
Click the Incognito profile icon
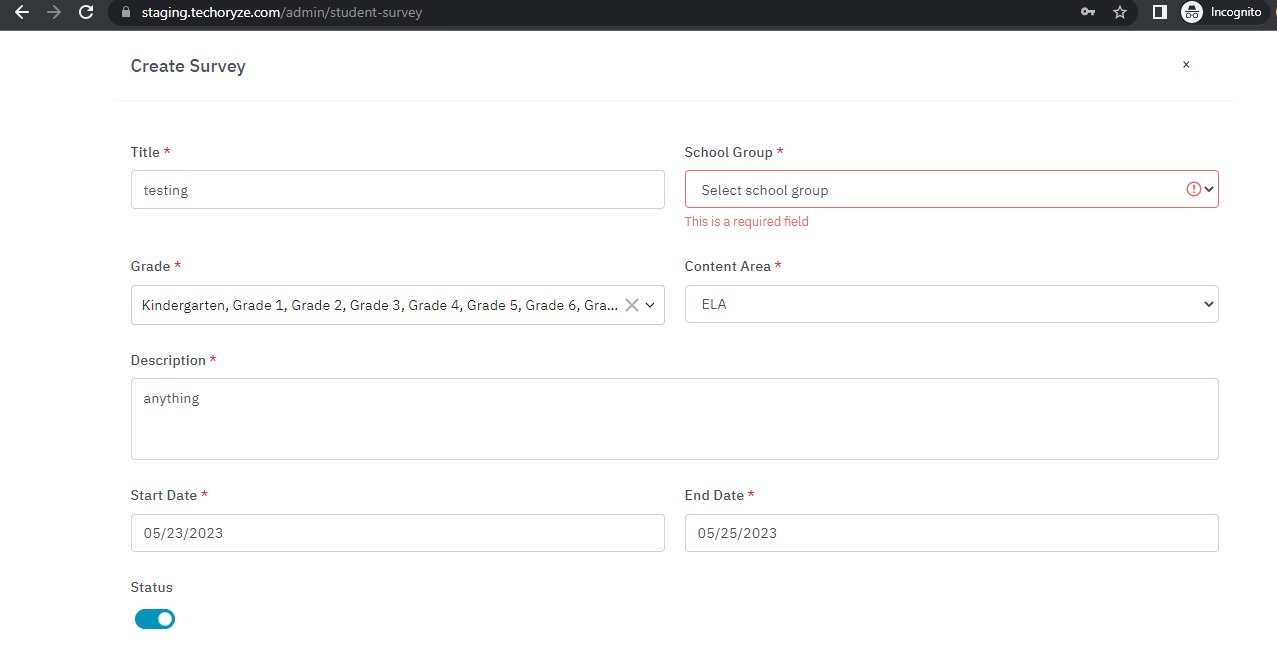coord(1191,13)
